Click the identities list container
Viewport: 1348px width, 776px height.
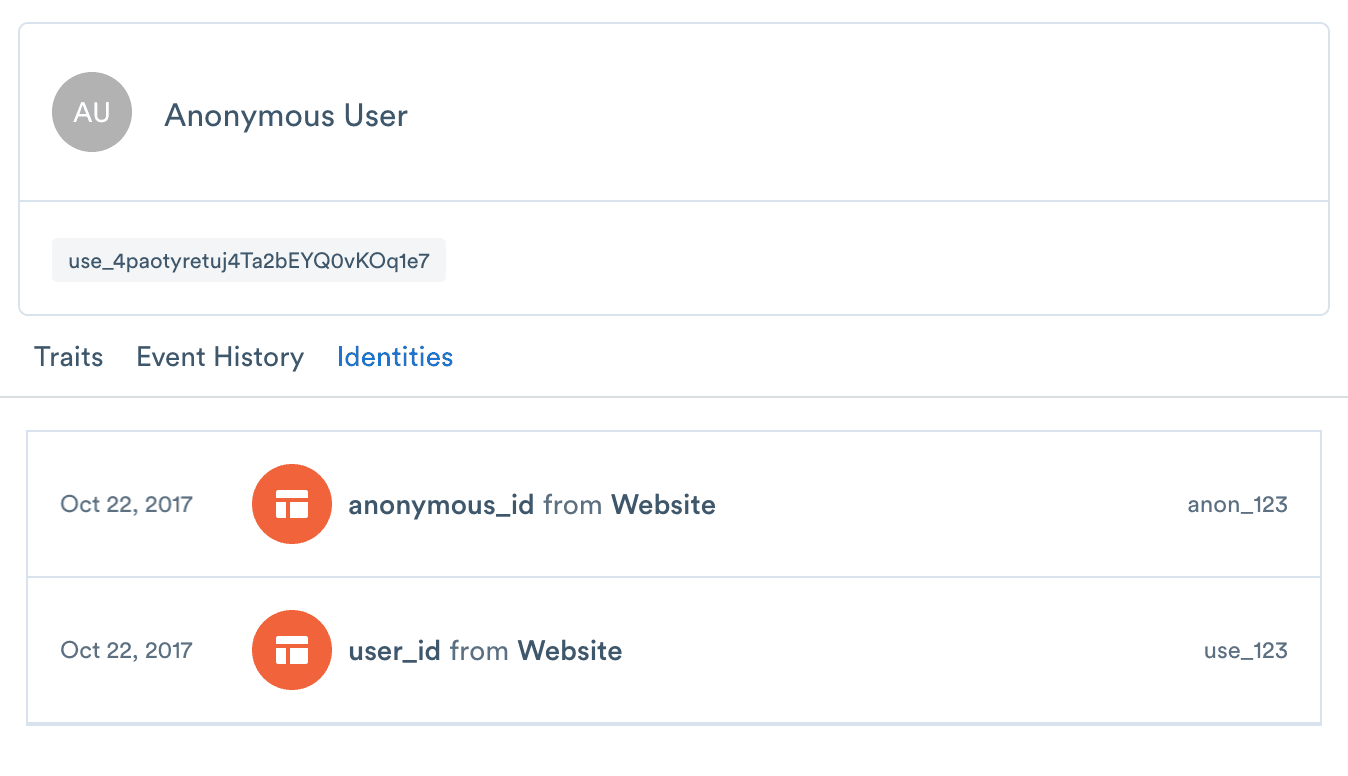(674, 577)
